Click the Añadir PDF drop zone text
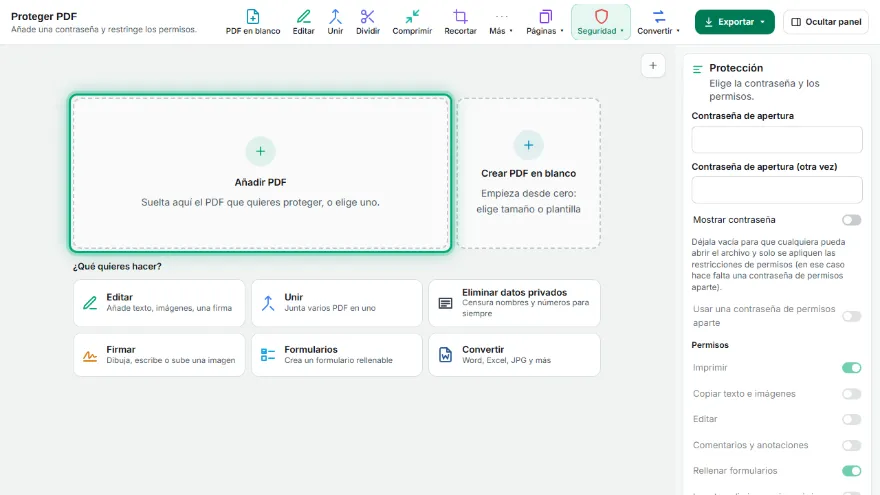The height and width of the screenshot is (495, 880). click(260, 202)
